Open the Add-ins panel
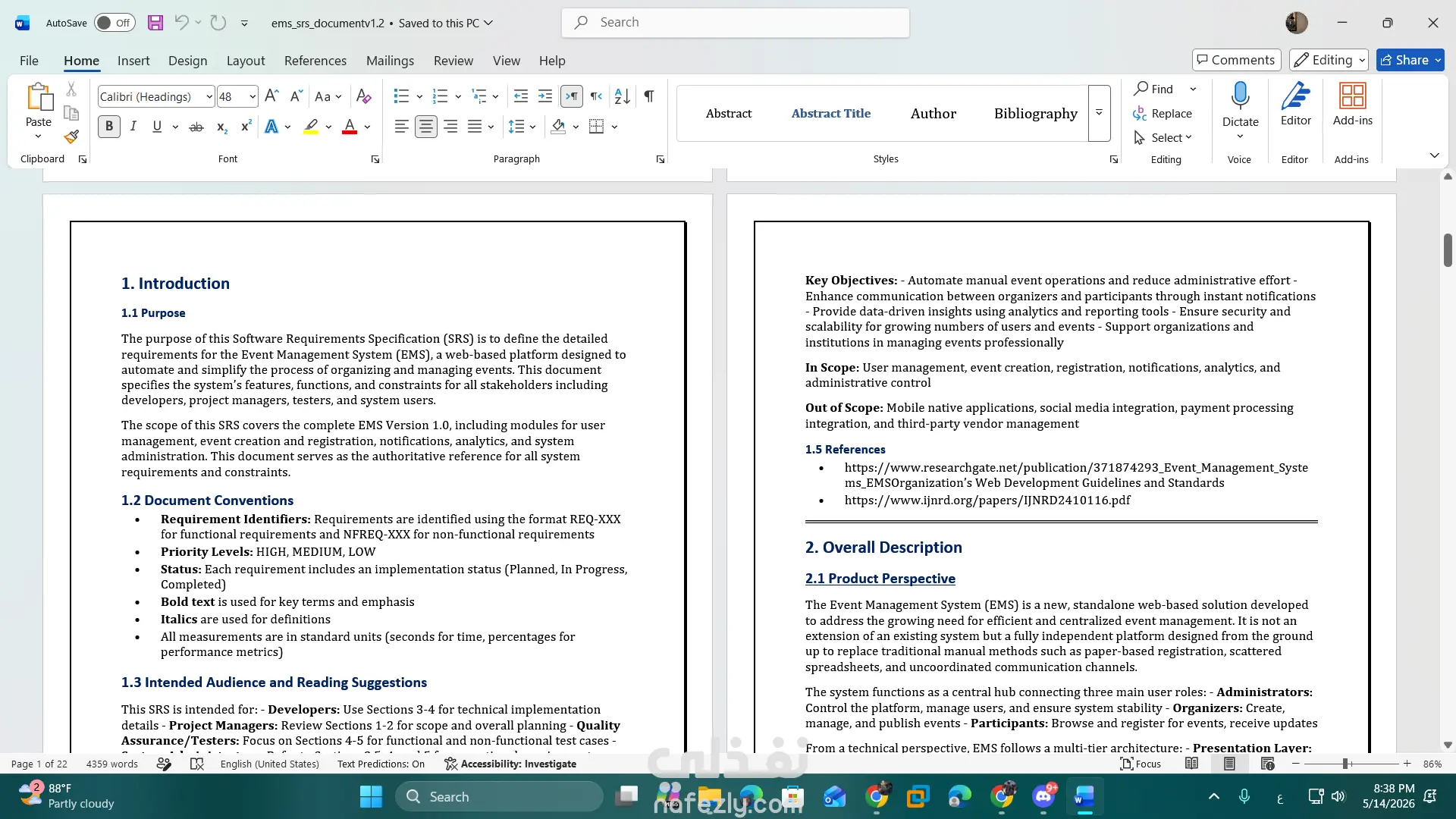This screenshot has height=819, width=1456. (x=1353, y=105)
